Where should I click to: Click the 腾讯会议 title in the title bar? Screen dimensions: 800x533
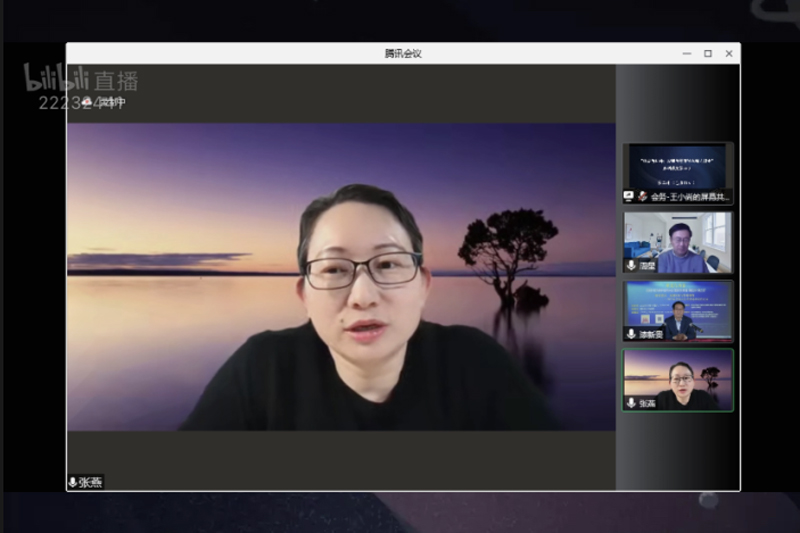click(403, 54)
